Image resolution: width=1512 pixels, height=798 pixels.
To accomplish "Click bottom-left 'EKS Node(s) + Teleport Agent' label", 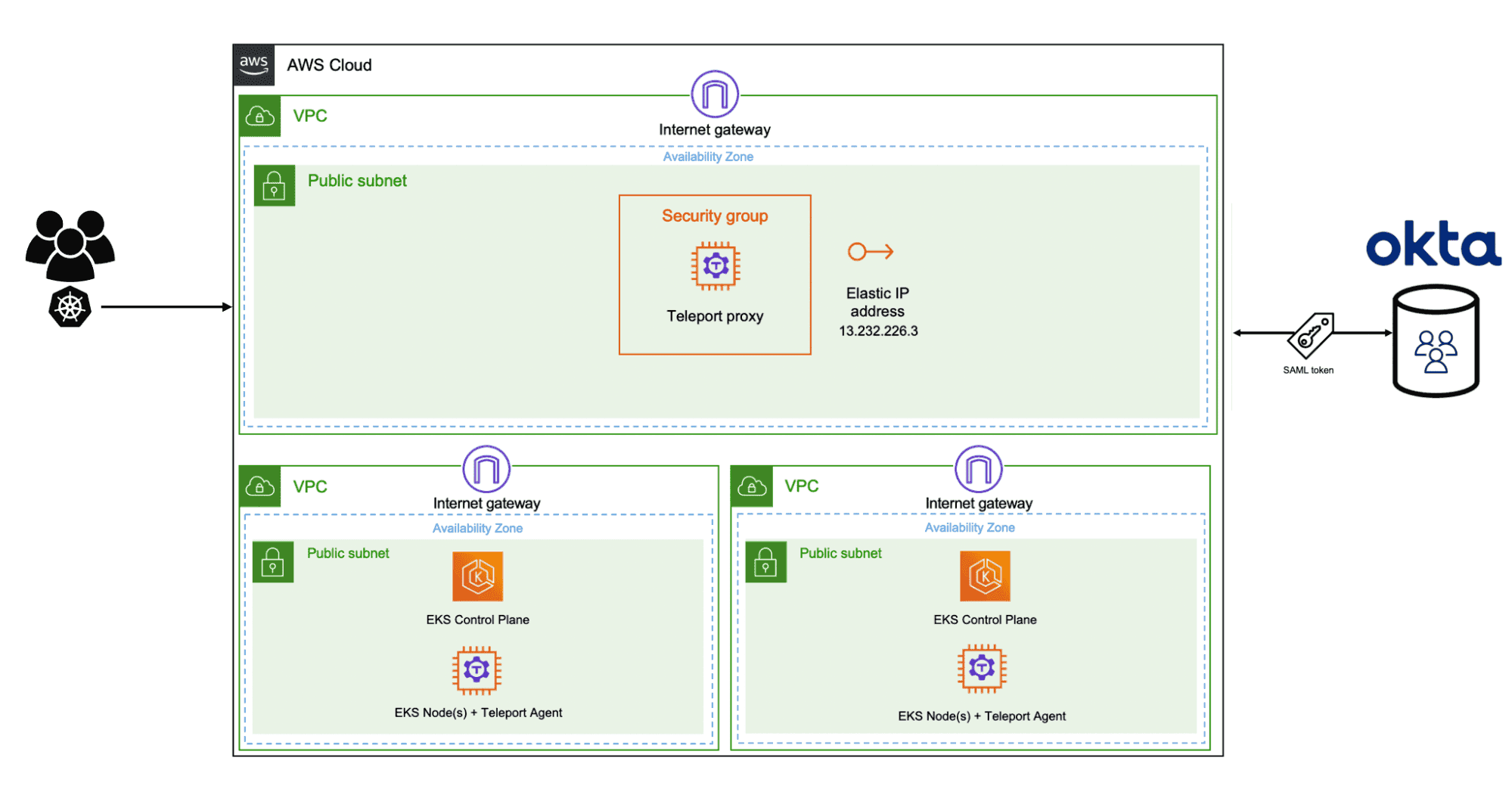I will tap(478, 713).
